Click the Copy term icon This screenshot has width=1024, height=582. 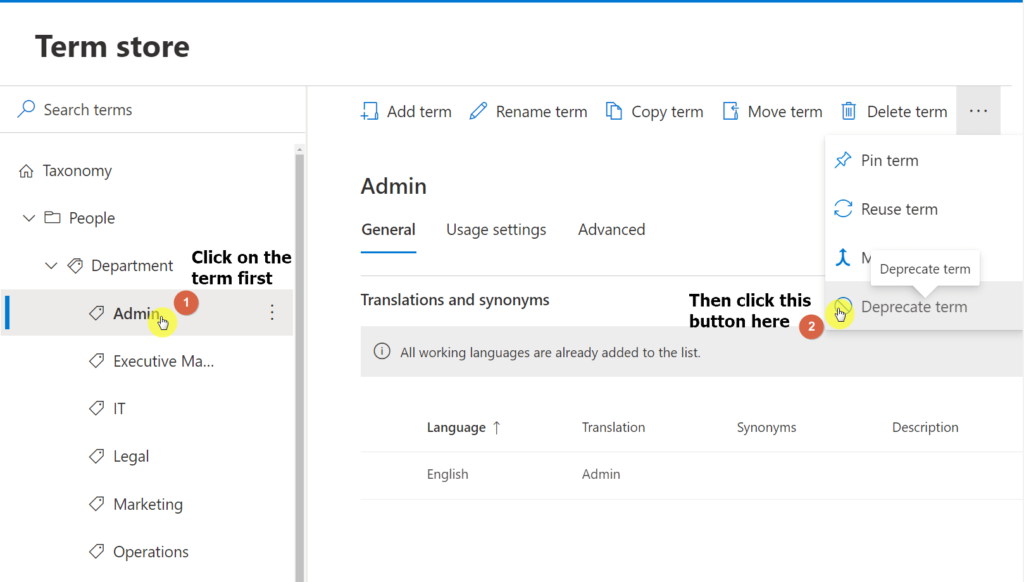coord(614,111)
